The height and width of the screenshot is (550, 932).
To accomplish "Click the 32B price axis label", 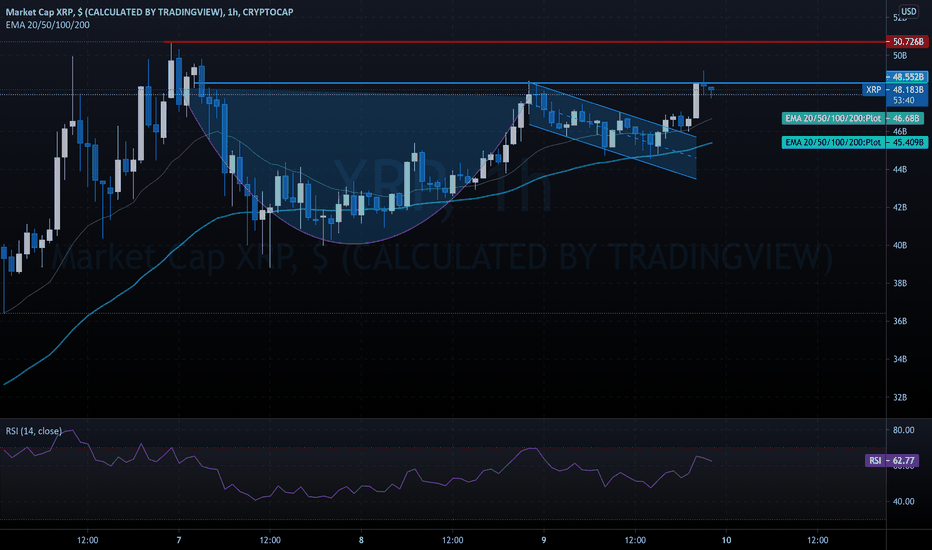I will click(x=900, y=397).
